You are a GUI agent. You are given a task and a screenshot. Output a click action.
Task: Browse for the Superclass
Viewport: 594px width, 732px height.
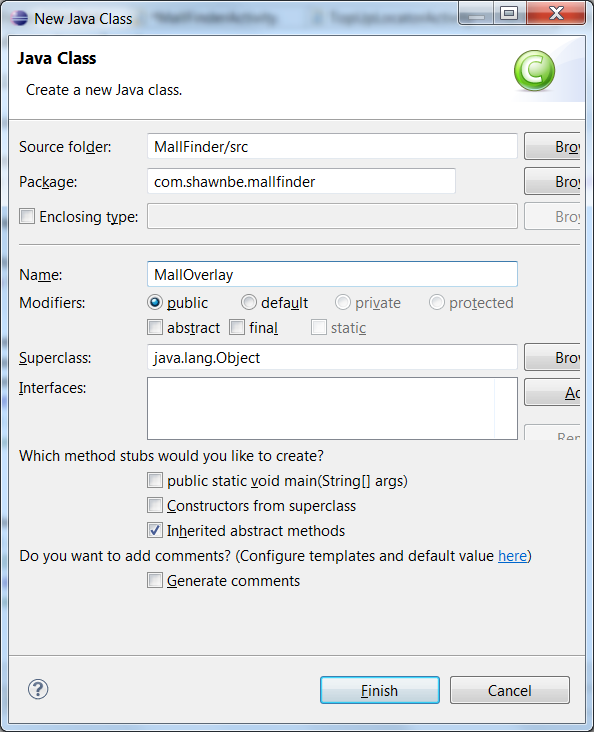(x=552, y=358)
